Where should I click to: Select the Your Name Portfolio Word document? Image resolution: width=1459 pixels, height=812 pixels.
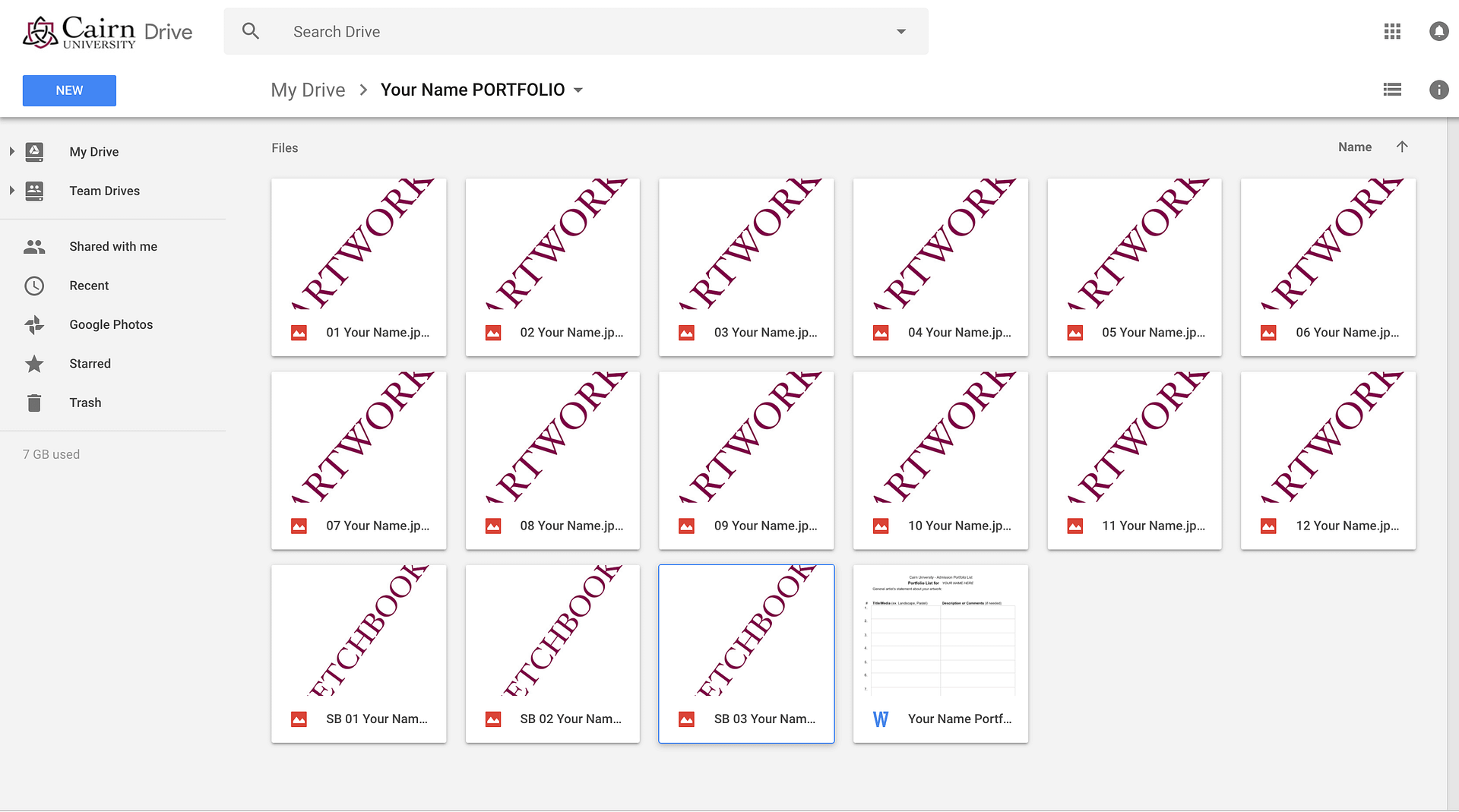(x=941, y=654)
